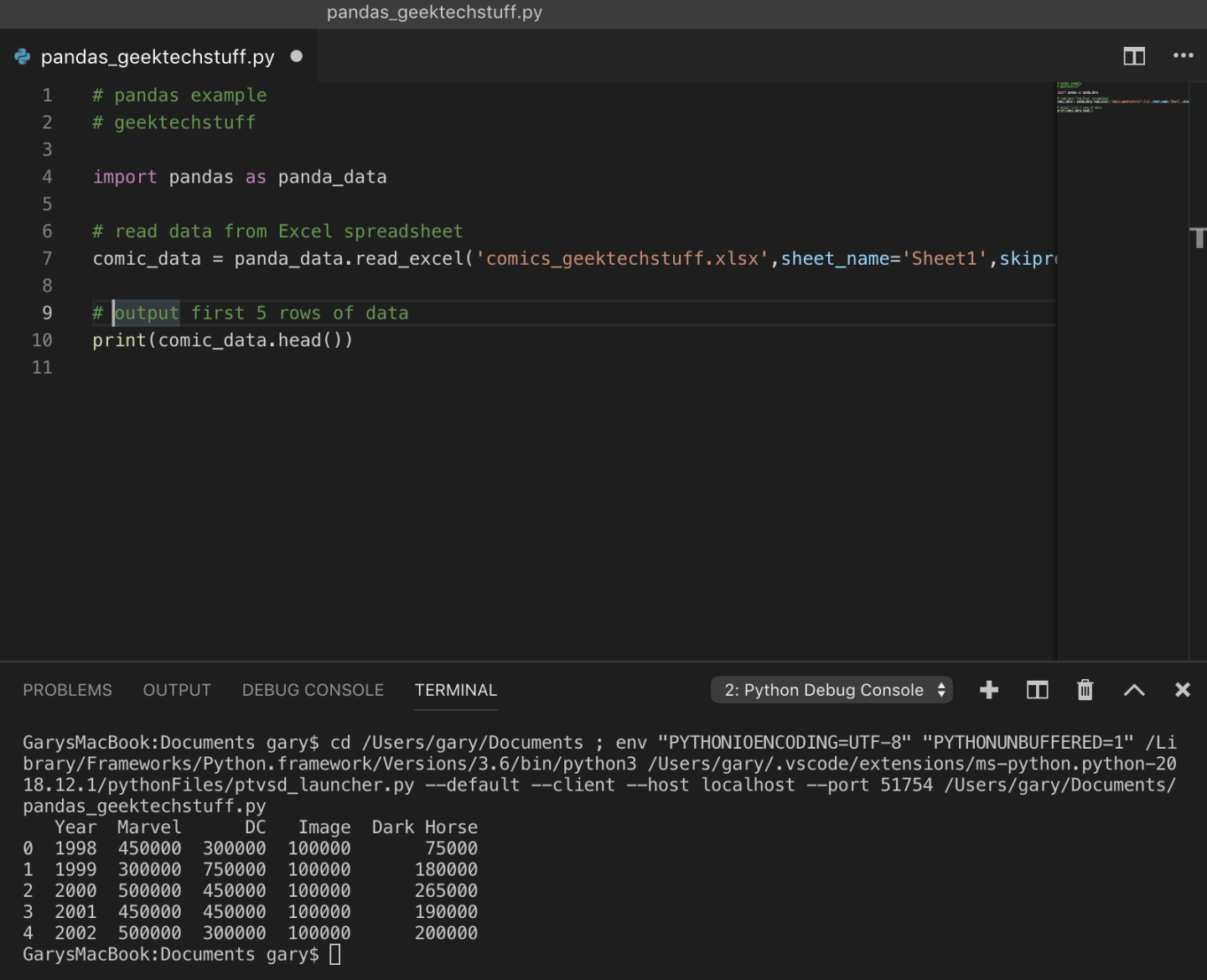Select the TERMINAL tab
Screen dimensions: 1207x980
[x=456, y=690]
